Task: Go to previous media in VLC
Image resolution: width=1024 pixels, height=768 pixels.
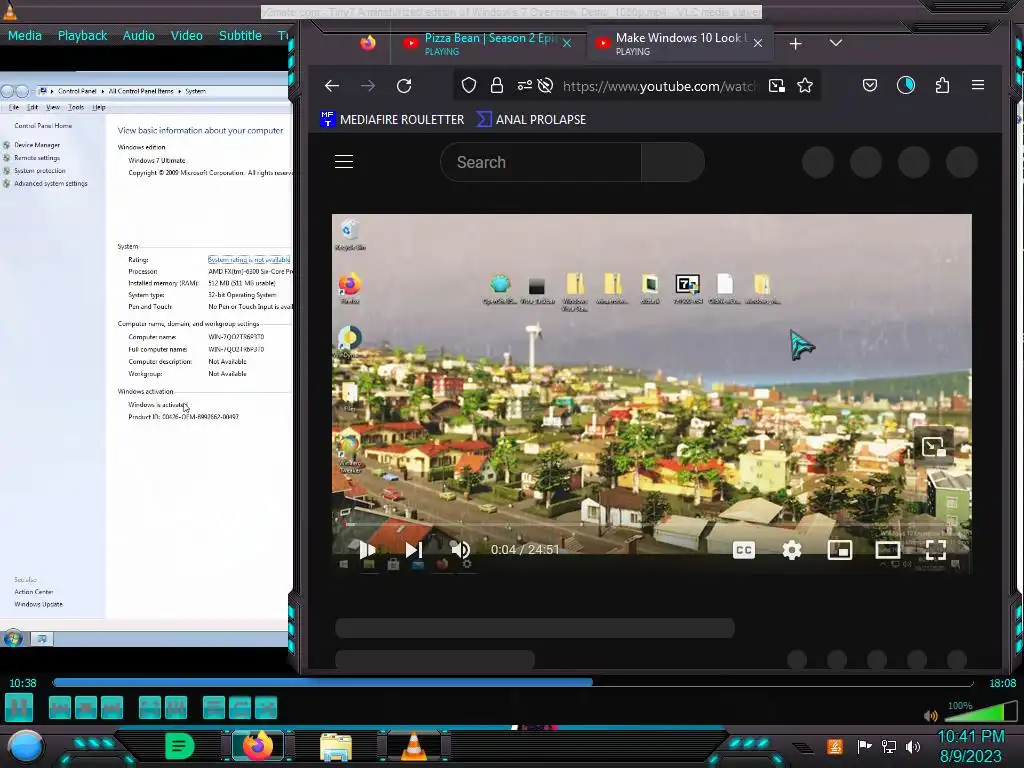Action: pos(59,707)
